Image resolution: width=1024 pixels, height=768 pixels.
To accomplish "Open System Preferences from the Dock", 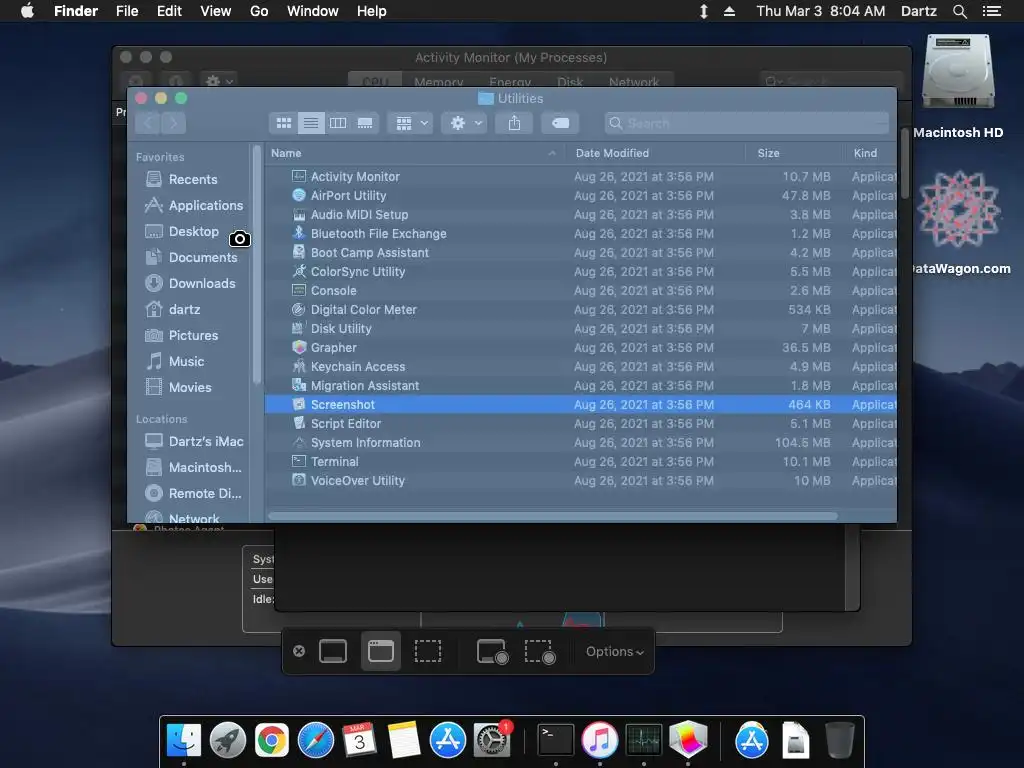I will tap(491, 740).
